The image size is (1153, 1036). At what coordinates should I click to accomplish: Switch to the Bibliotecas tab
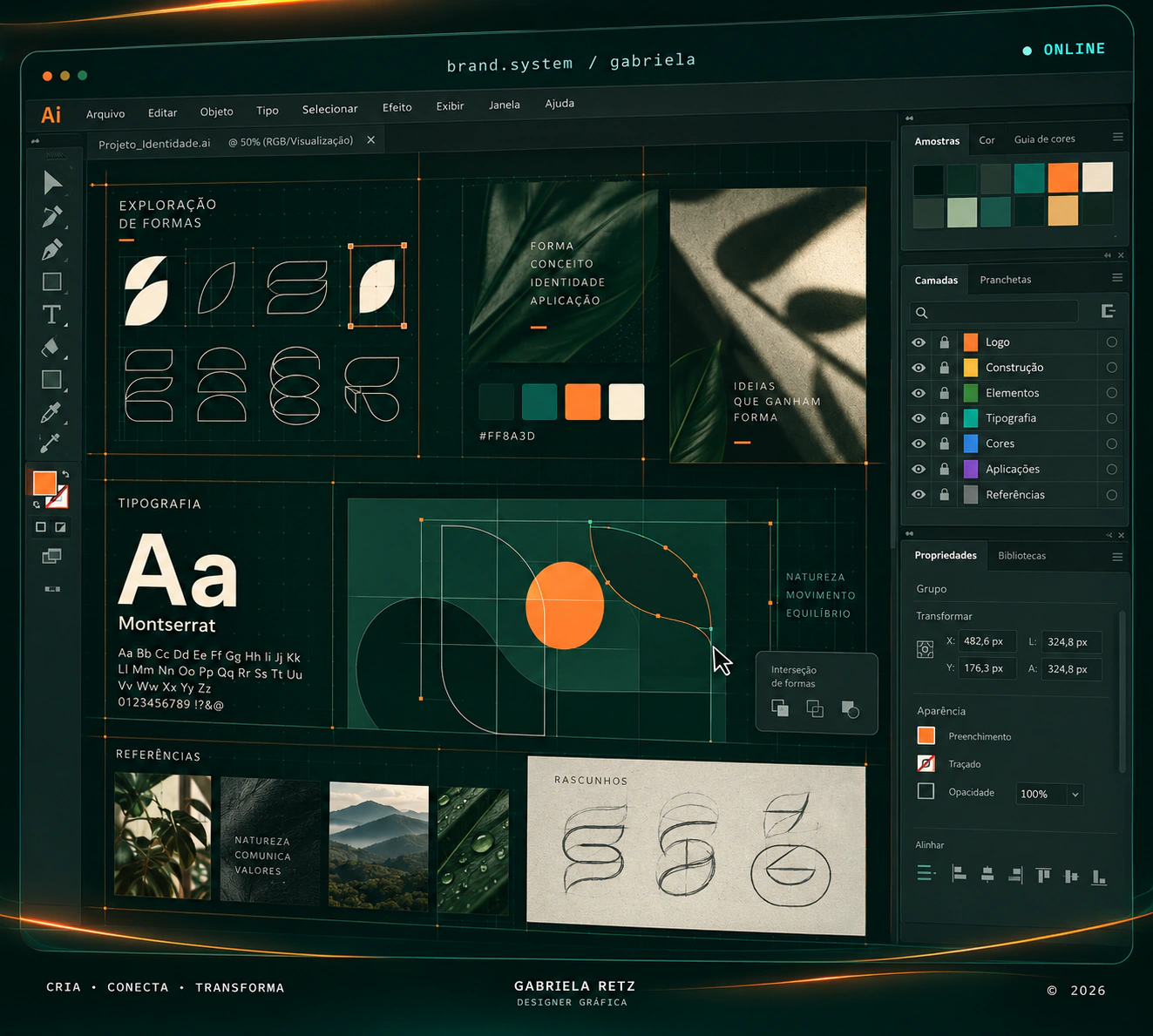tap(1022, 556)
